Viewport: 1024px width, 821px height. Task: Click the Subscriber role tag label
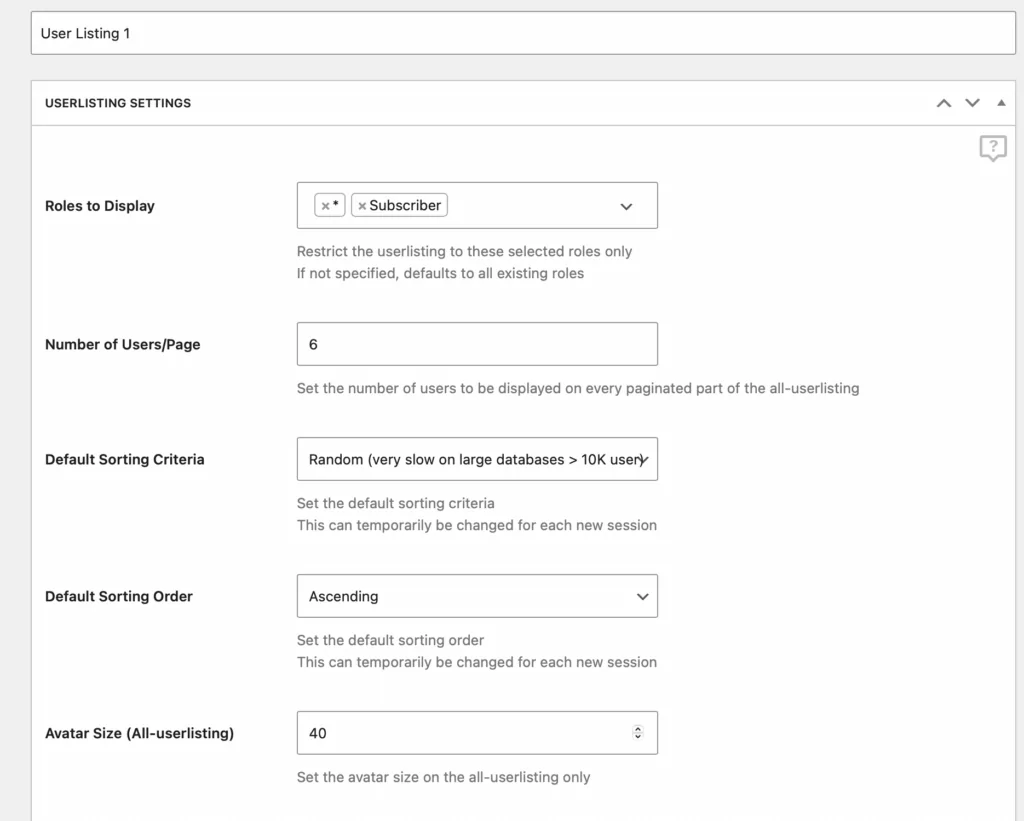pyautogui.click(x=405, y=205)
